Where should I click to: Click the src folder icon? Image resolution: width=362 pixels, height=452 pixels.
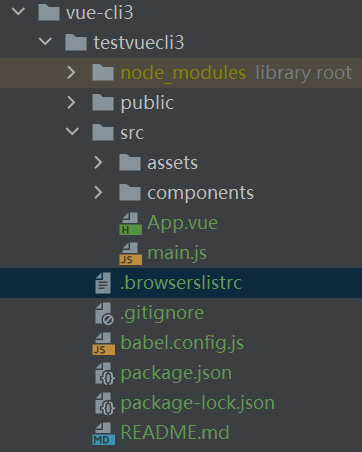point(103,132)
